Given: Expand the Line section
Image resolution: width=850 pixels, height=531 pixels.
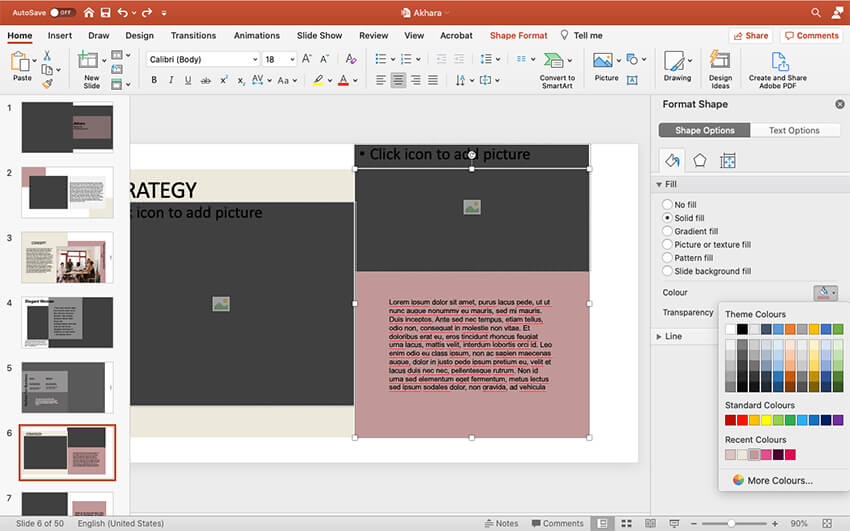Looking at the screenshot, I should coord(673,336).
